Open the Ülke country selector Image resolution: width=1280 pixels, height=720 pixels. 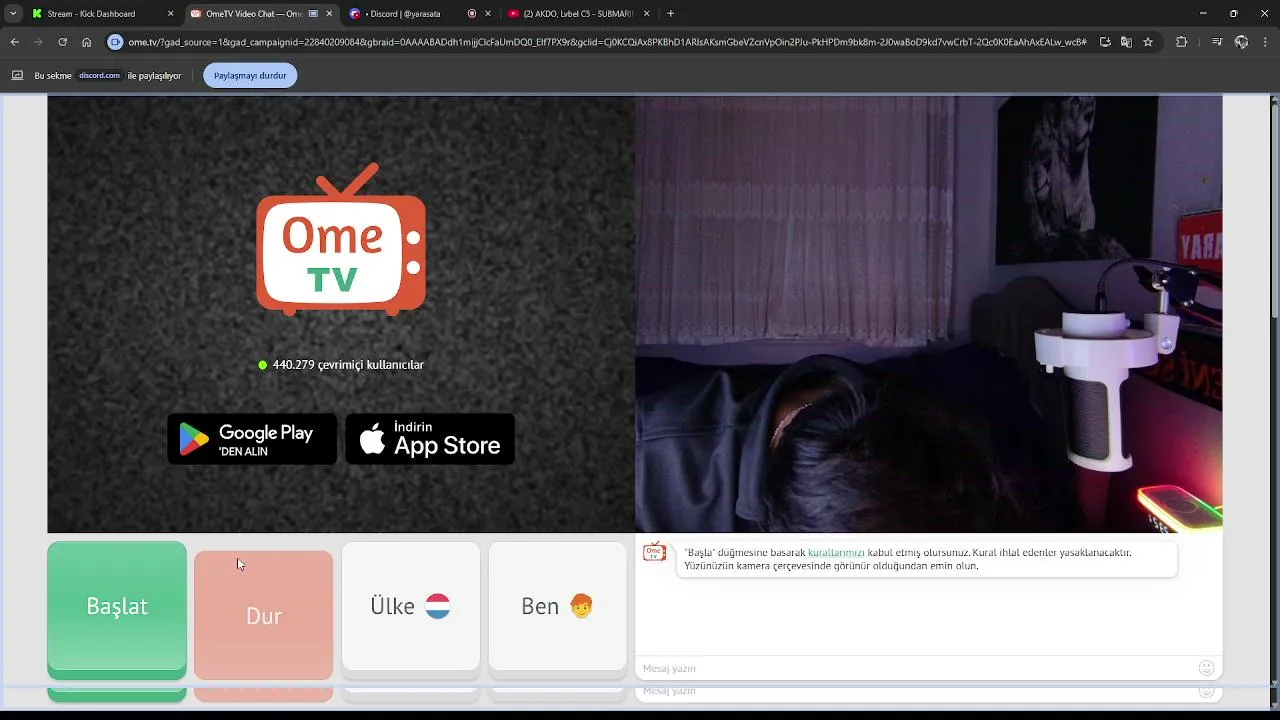click(411, 606)
